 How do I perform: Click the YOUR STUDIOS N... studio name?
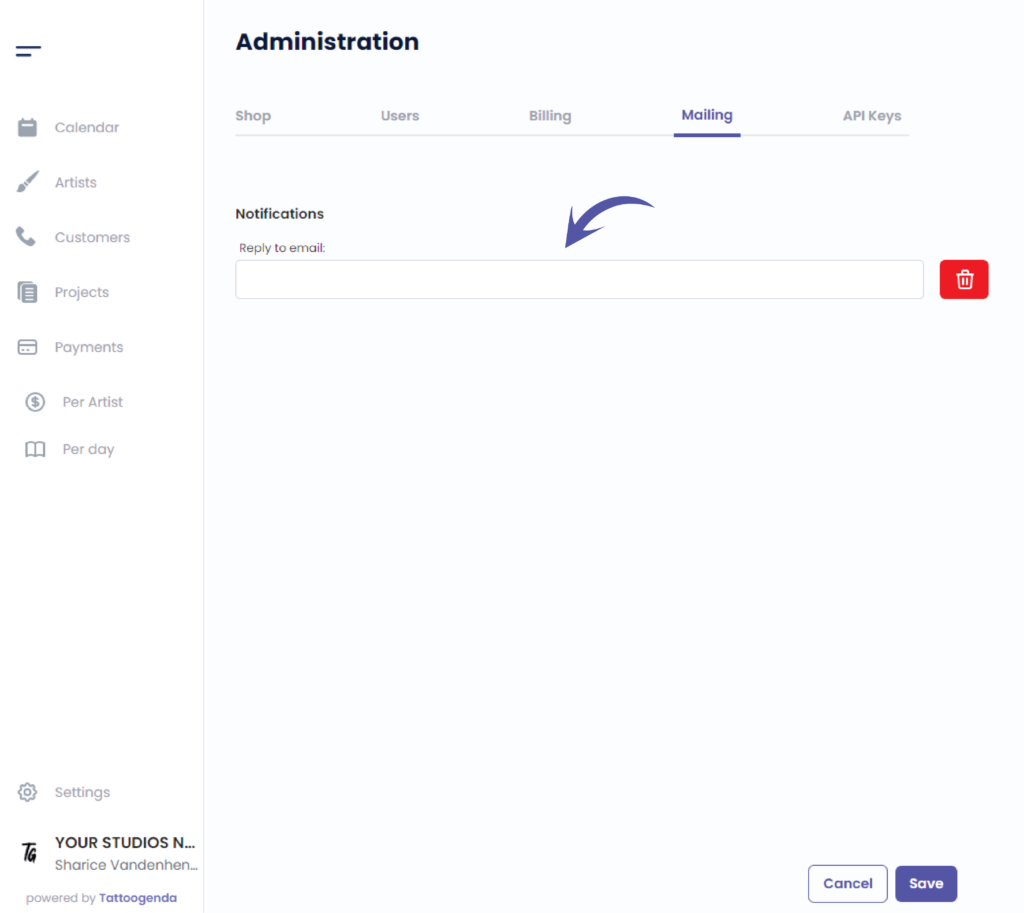tap(125, 842)
